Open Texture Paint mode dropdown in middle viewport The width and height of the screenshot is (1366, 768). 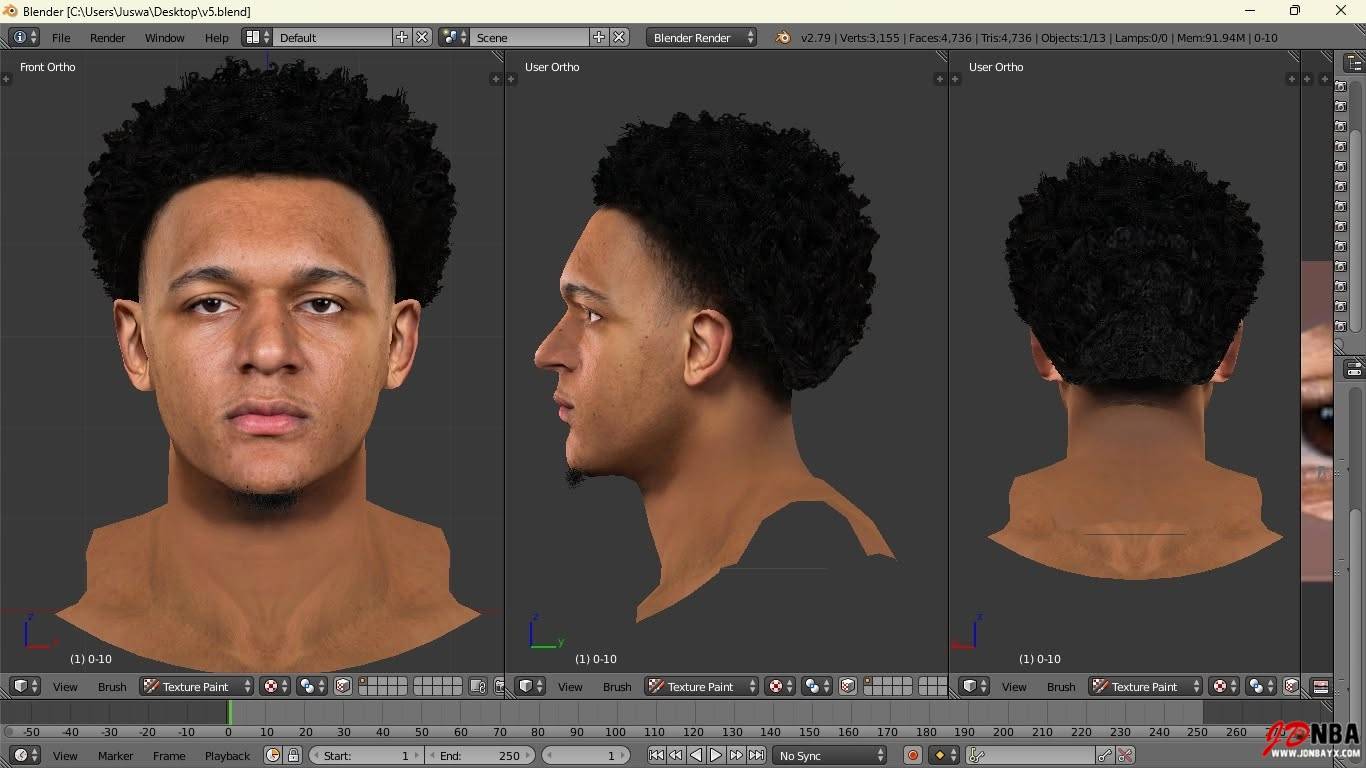702,686
